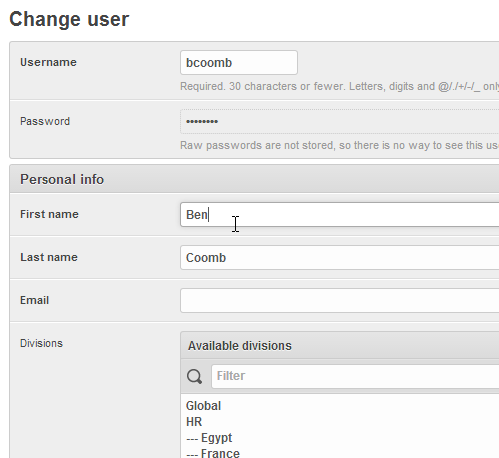
Task: Click the empty Email input
Action: 340,301
